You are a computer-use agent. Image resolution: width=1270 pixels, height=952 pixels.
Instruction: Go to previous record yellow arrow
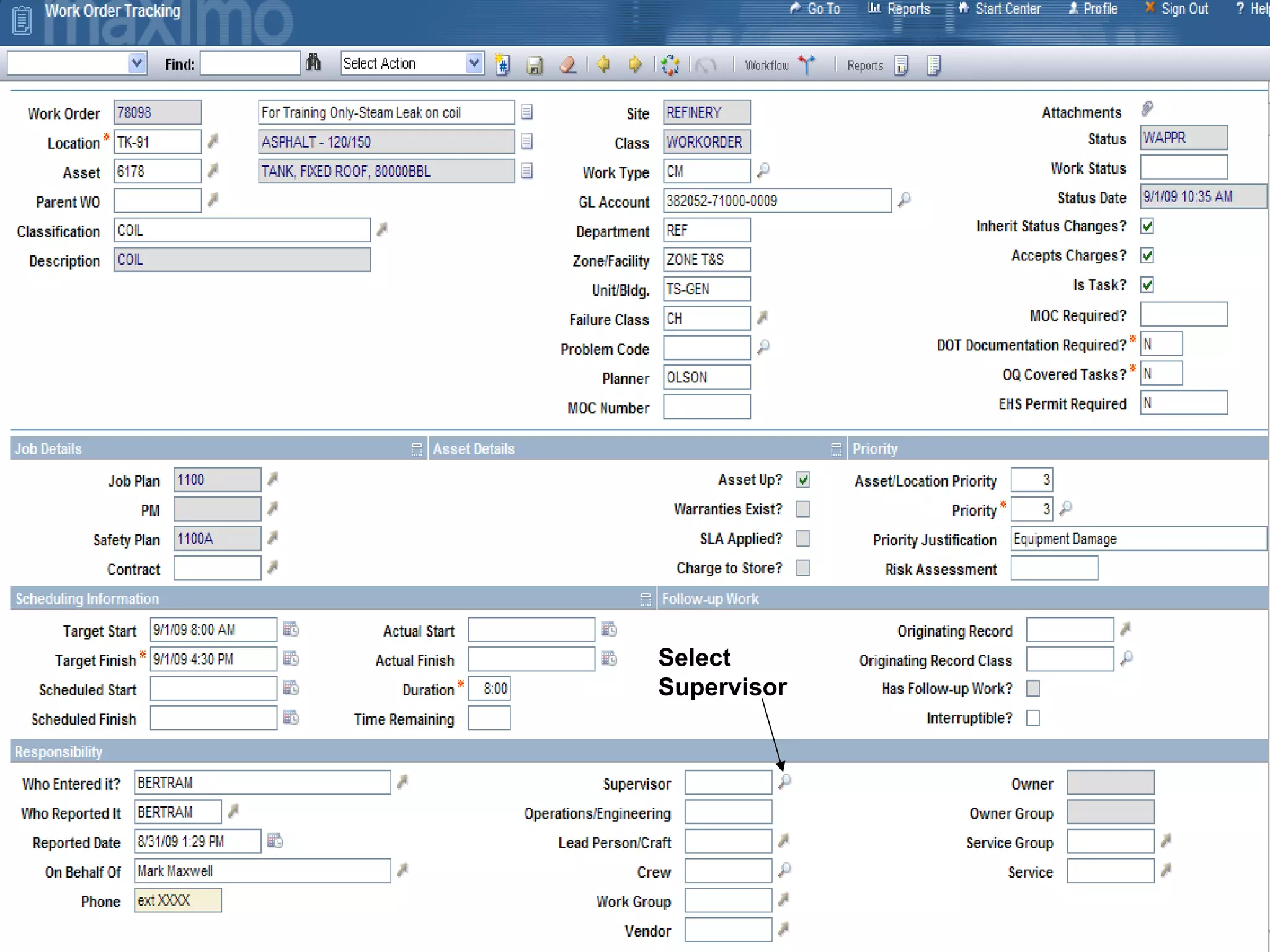[603, 64]
